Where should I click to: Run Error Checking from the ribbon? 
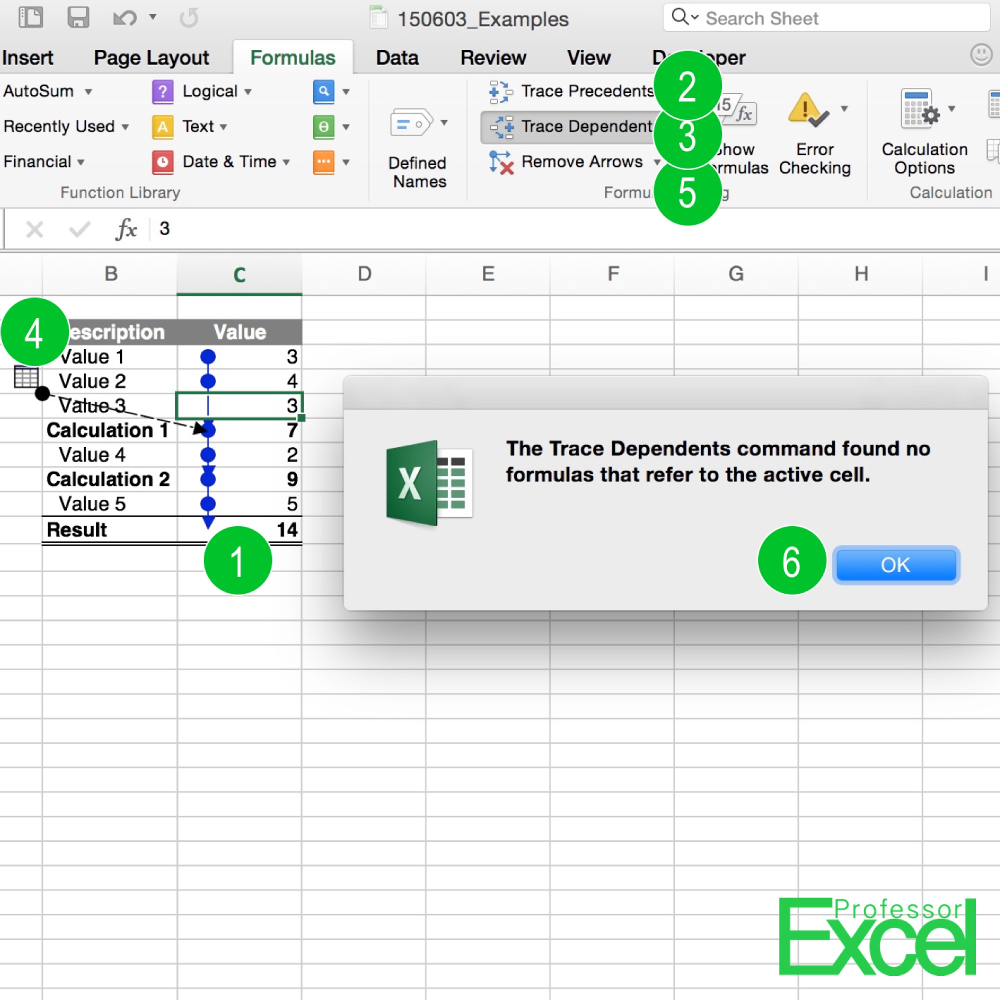[815, 130]
